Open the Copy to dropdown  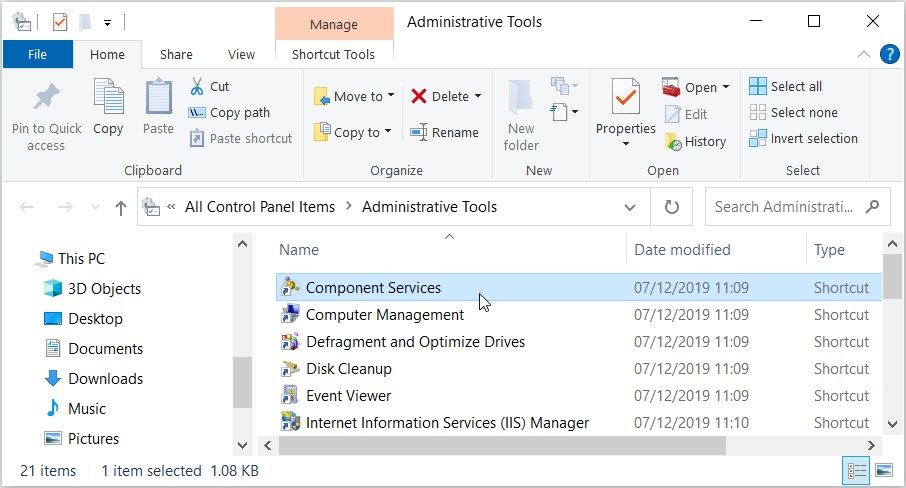[353, 132]
